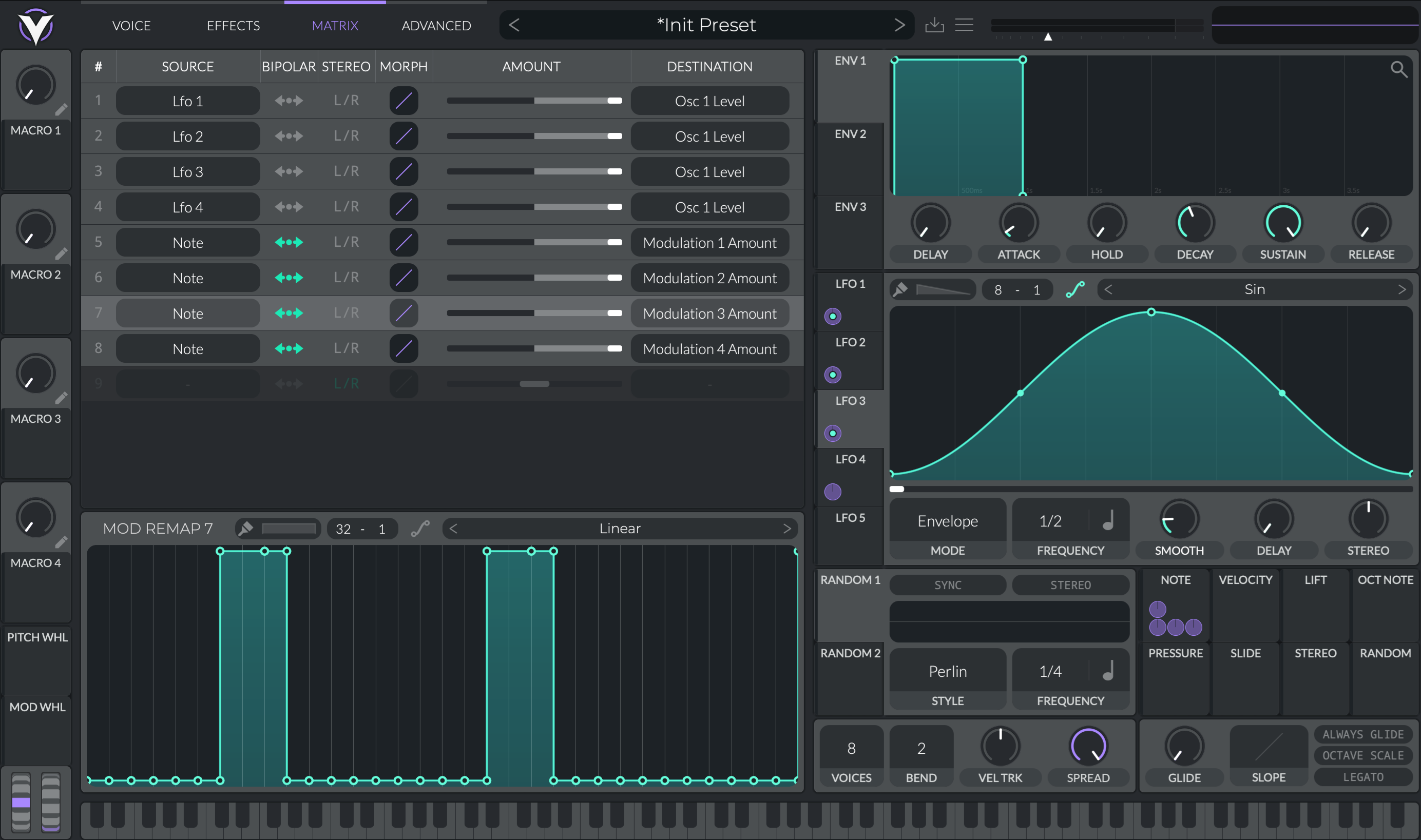The image size is (1421, 840).
Task: Go to next LFO shape after Sin
Action: (1402, 290)
